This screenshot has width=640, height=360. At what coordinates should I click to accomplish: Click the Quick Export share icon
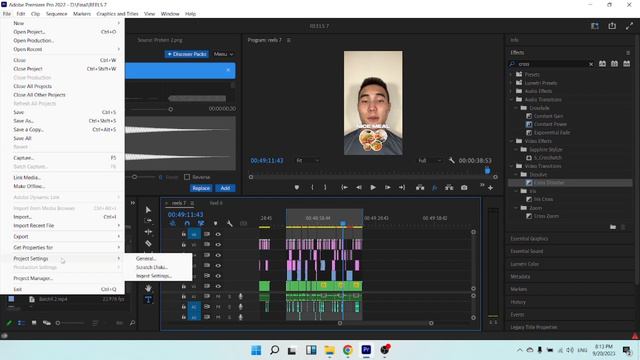coord(612,26)
